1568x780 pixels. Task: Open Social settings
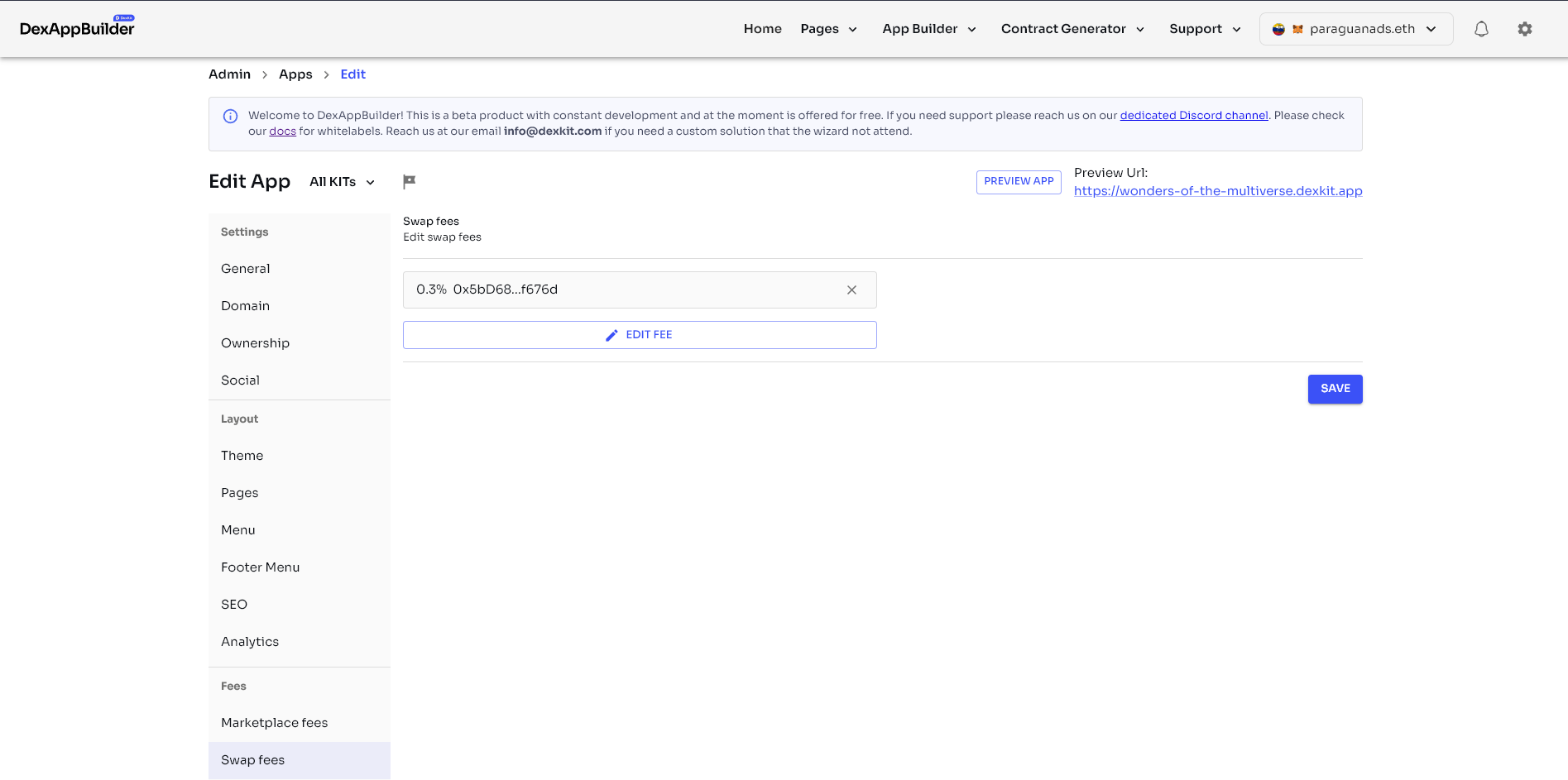(x=300, y=380)
